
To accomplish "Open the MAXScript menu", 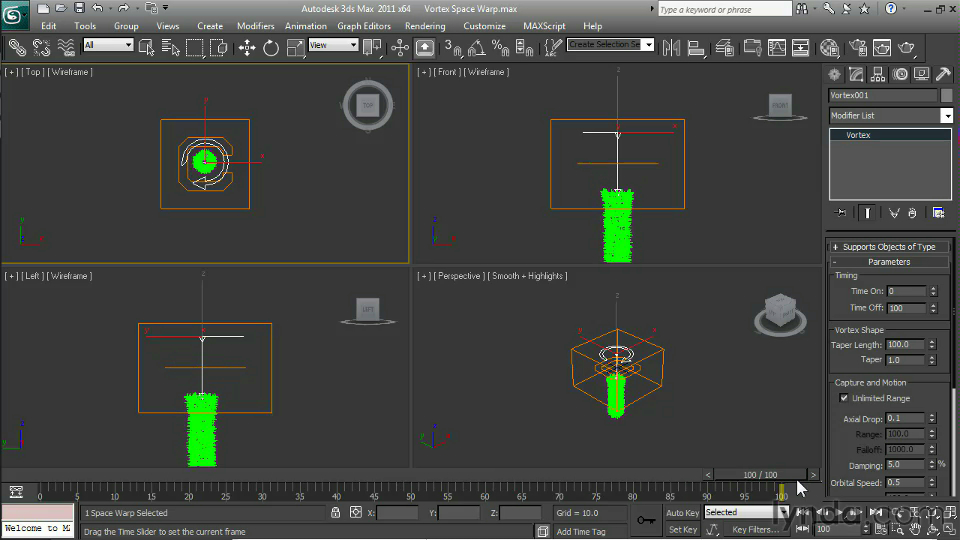I will [544, 26].
